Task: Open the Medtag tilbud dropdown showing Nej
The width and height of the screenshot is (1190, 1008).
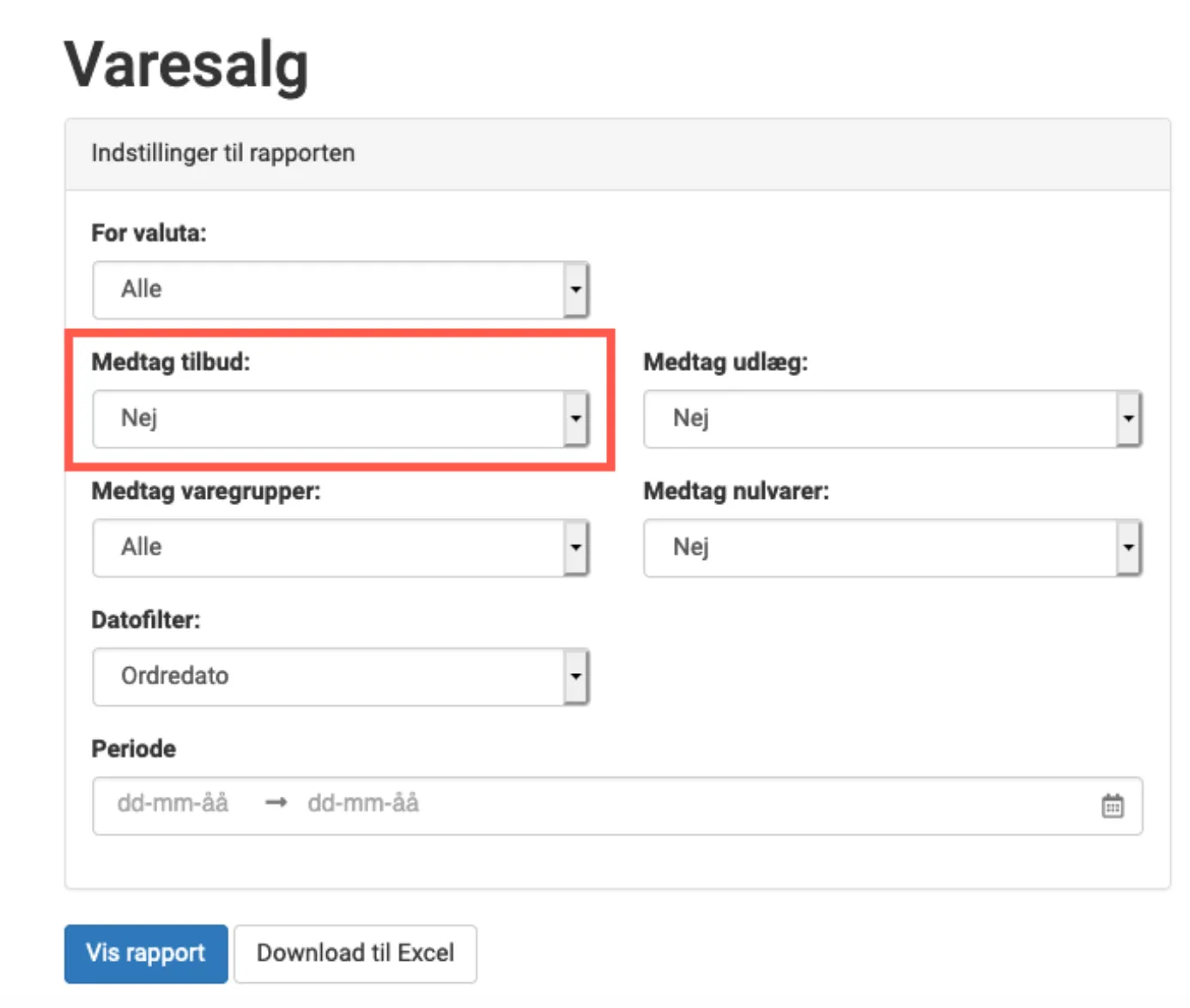Action: 339,419
